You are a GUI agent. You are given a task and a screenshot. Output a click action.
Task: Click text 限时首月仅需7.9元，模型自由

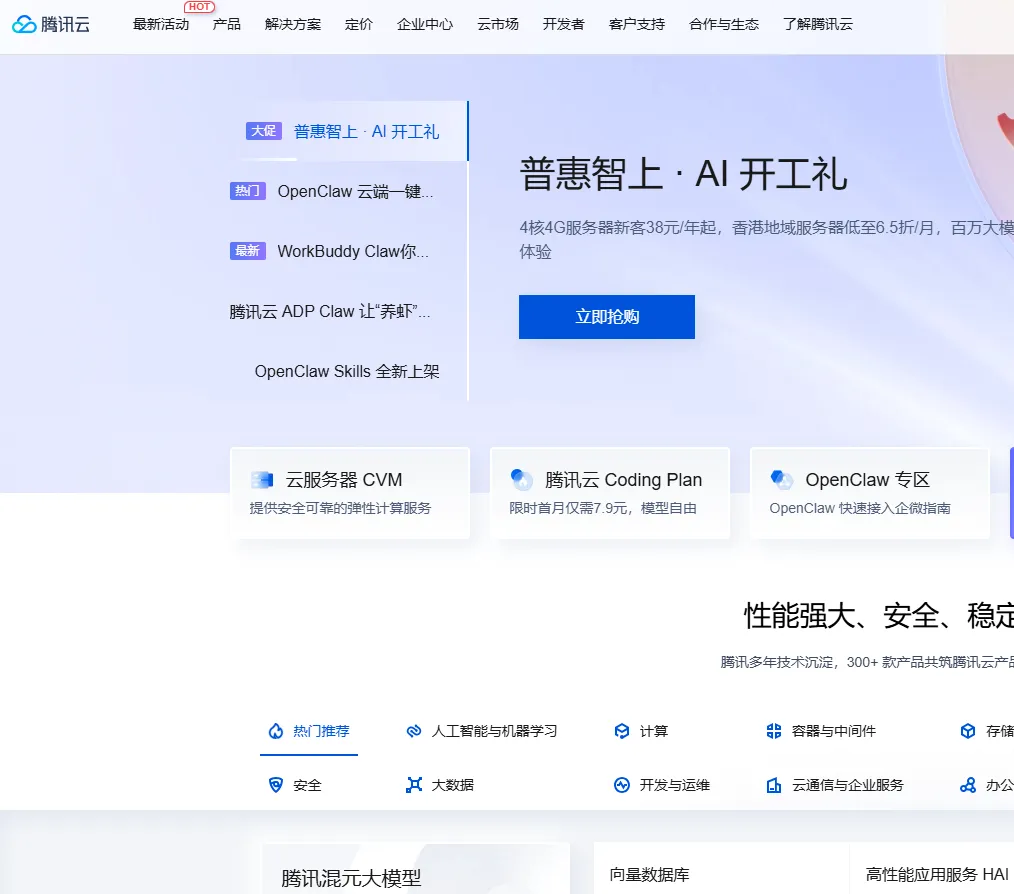[603, 508]
